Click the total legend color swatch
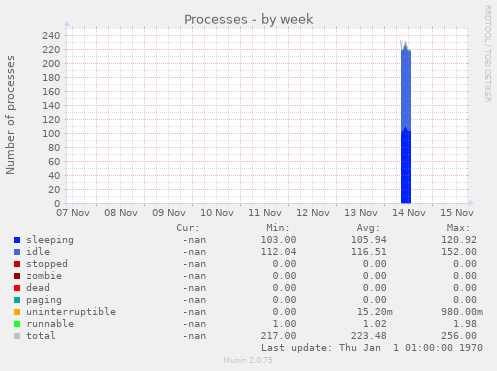This screenshot has height=371, width=497. [17, 336]
